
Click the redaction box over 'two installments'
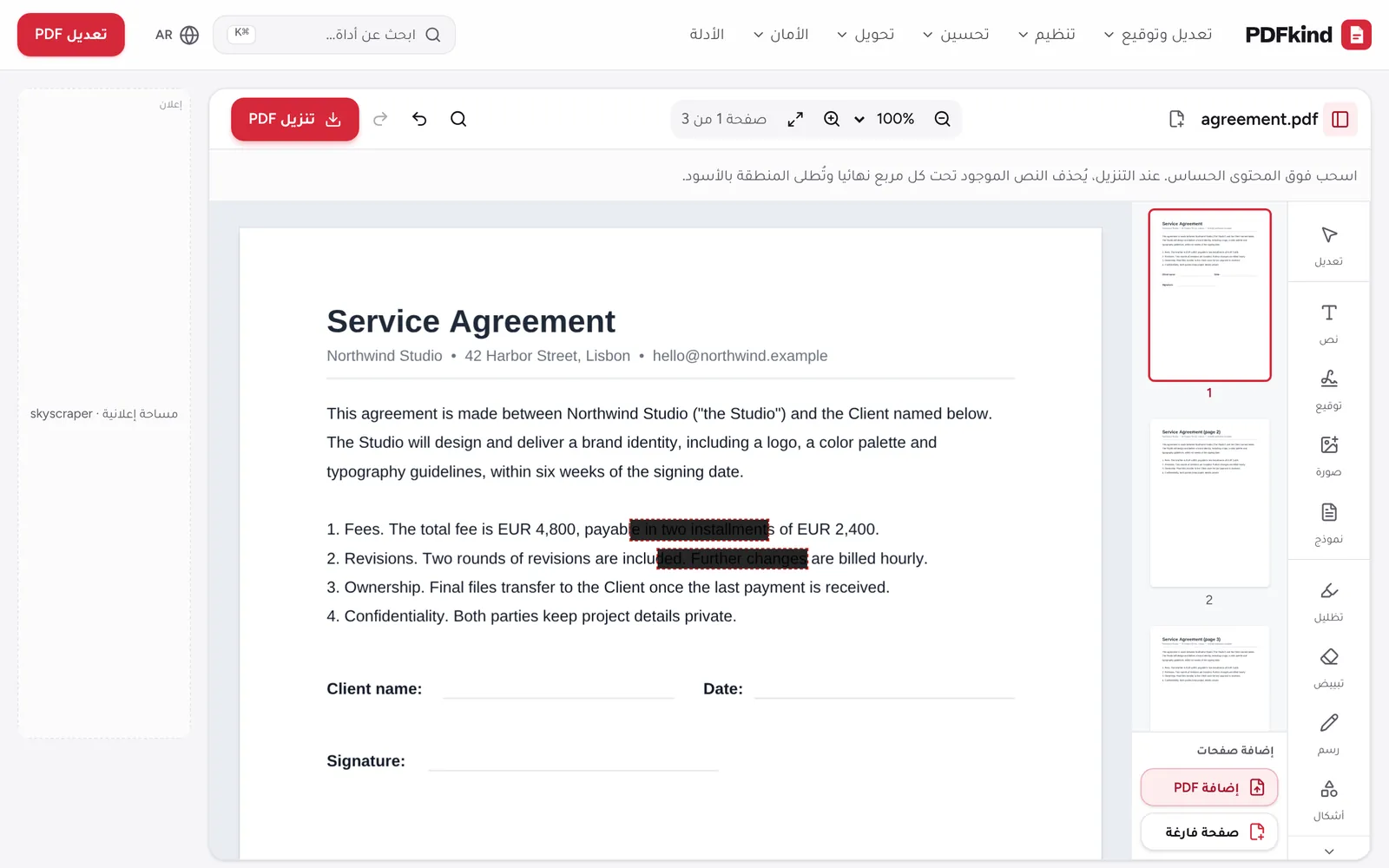(x=700, y=529)
